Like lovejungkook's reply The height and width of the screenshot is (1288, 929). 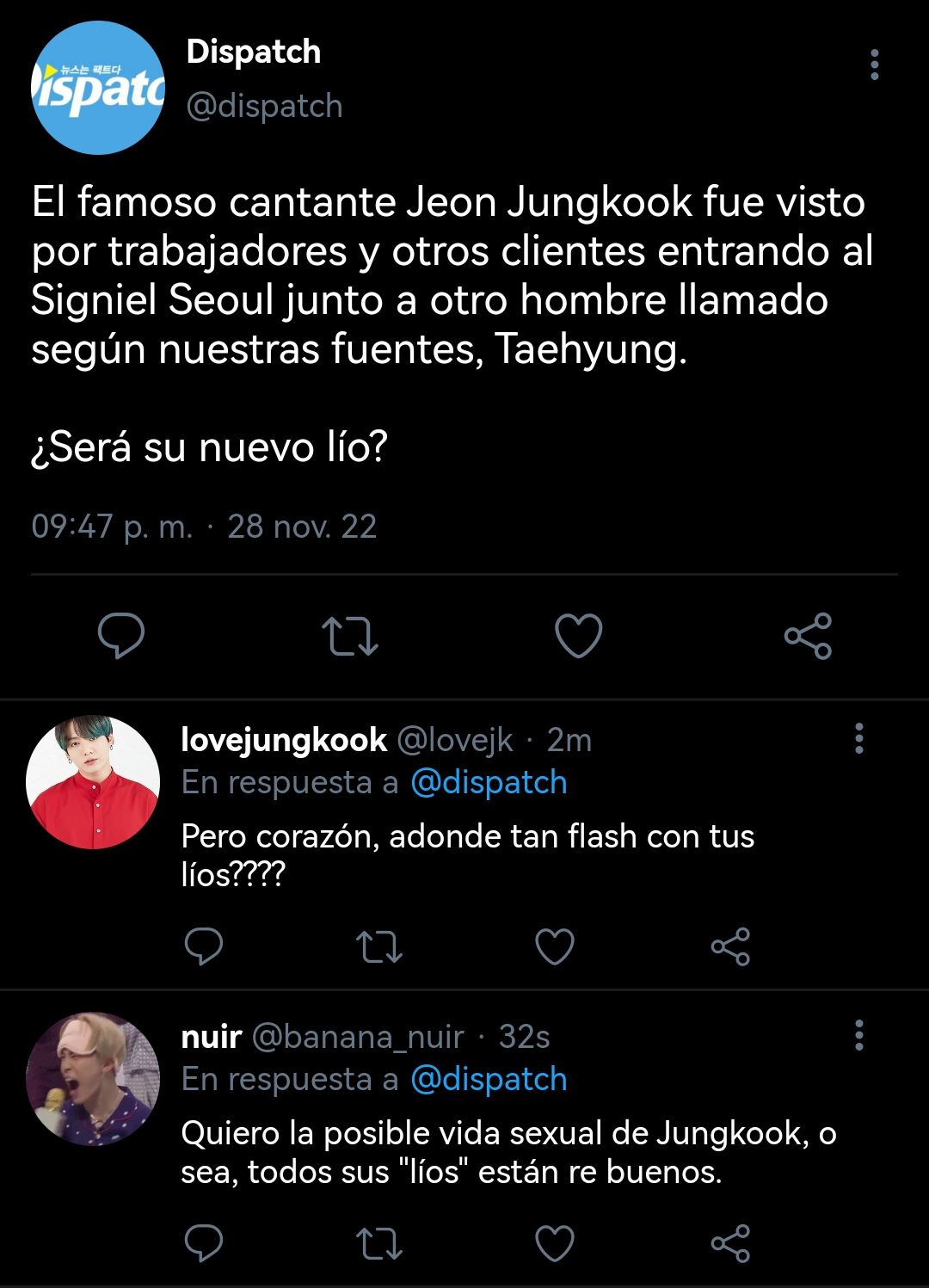(x=555, y=946)
